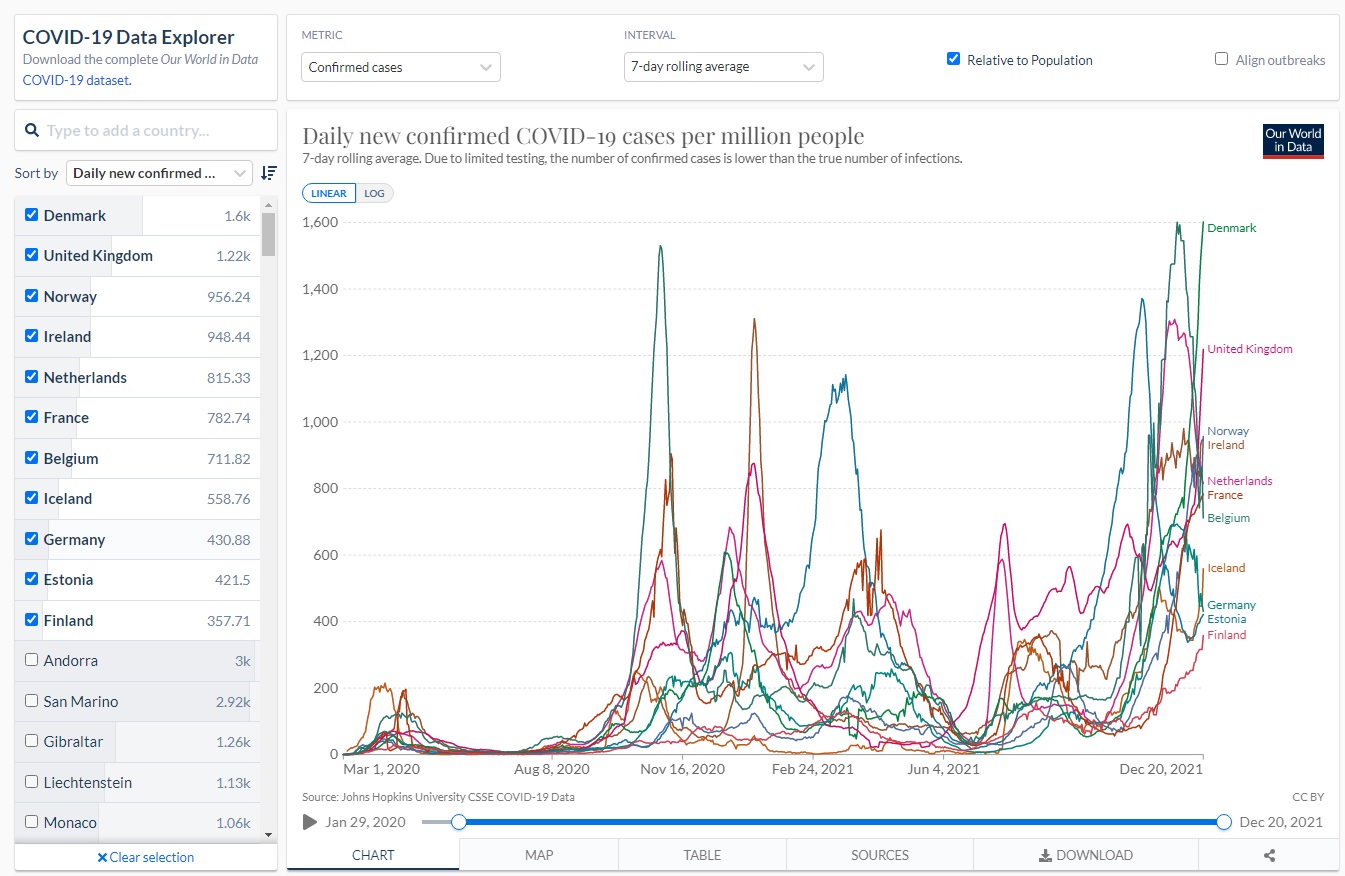Click the Clear selection button
The height and width of the screenshot is (876, 1345).
coord(146,857)
